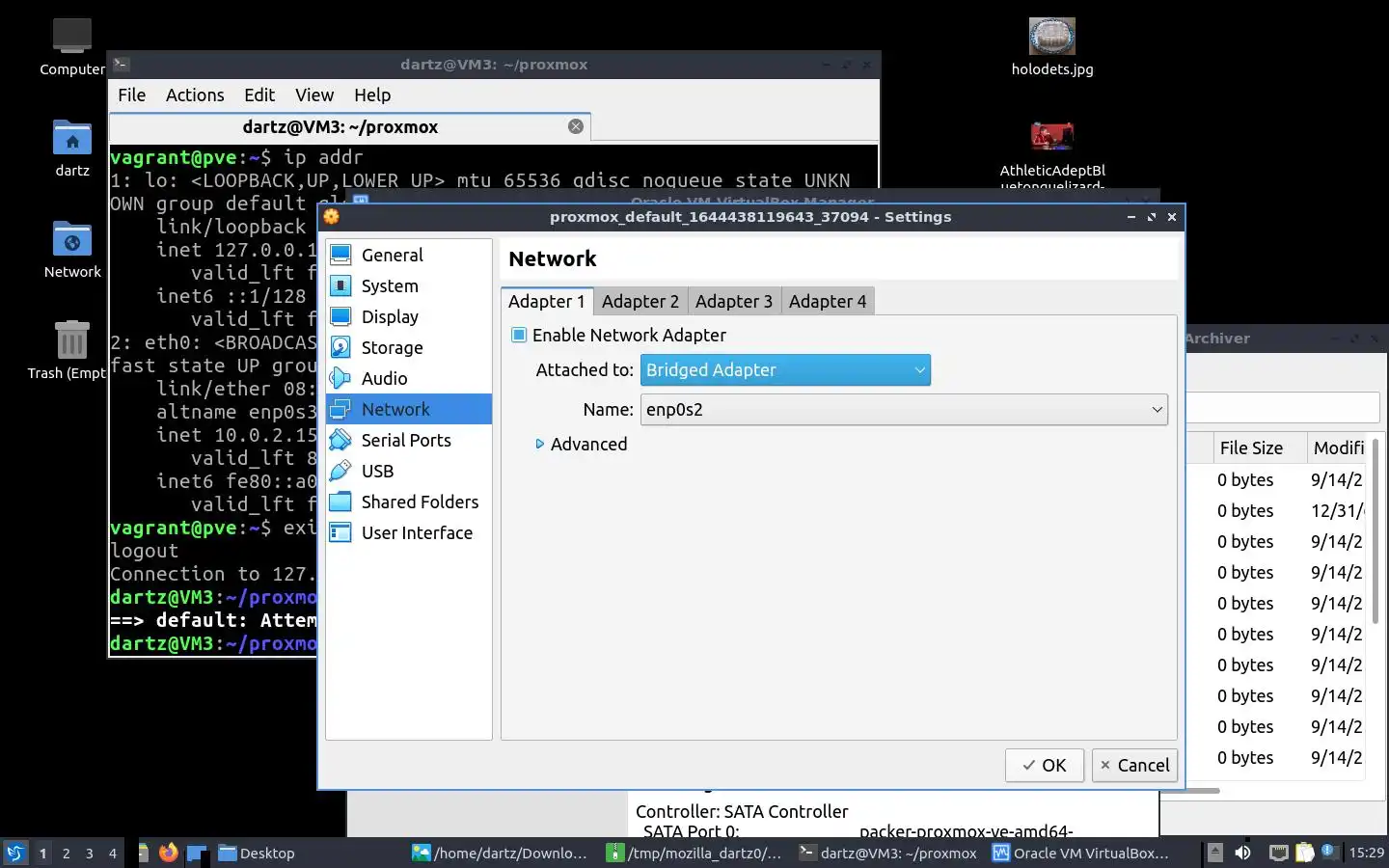Switch to the Adapter 1 tab
The height and width of the screenshot is (868, 1389).
pyautogui.click(x=547, y=301)
